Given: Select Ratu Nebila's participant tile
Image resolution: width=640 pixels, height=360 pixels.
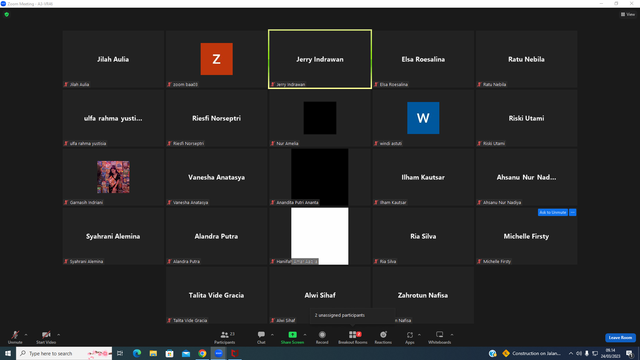Looking at the screenshot, I should [526, 59].
